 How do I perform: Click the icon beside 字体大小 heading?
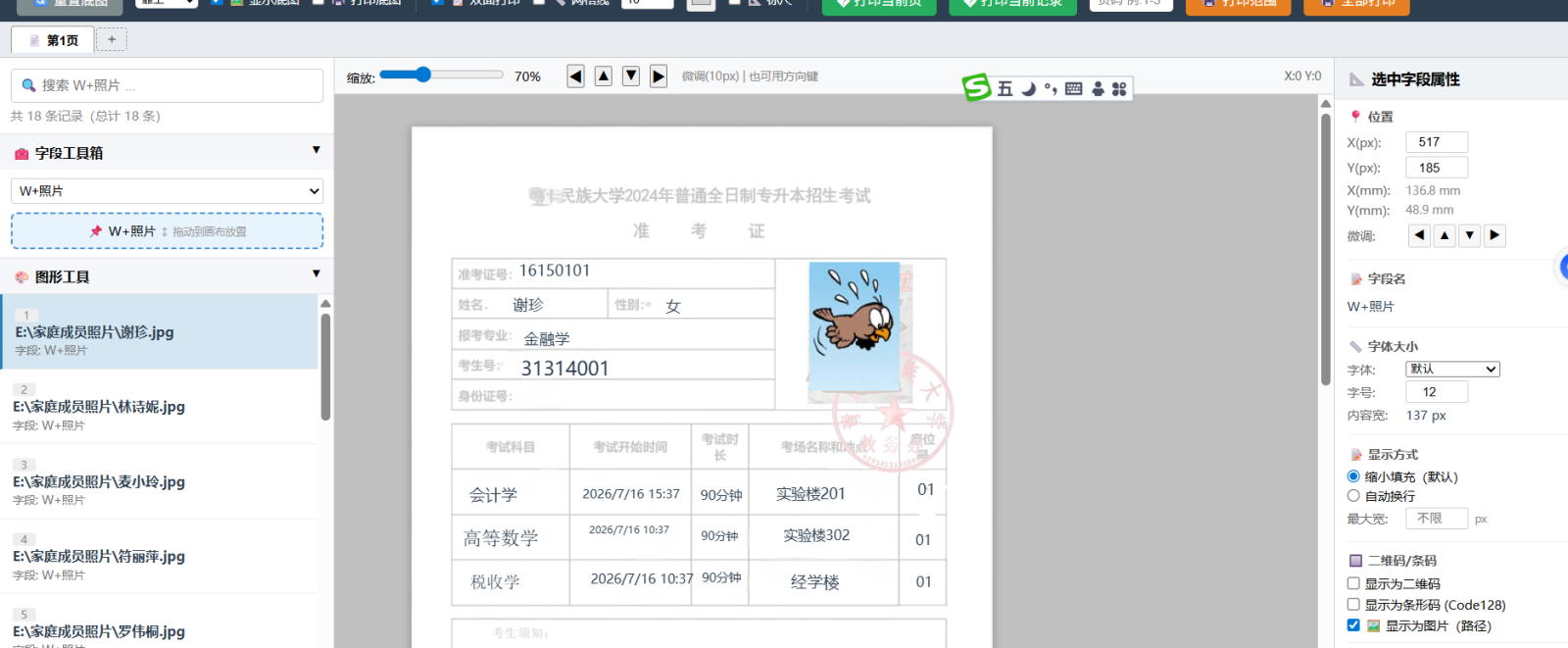1355,346
